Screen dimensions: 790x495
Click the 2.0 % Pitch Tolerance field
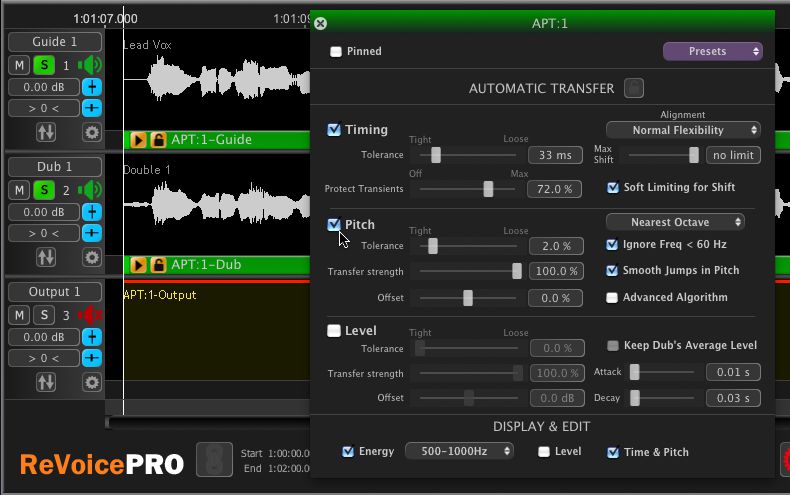tap(556, 246)
